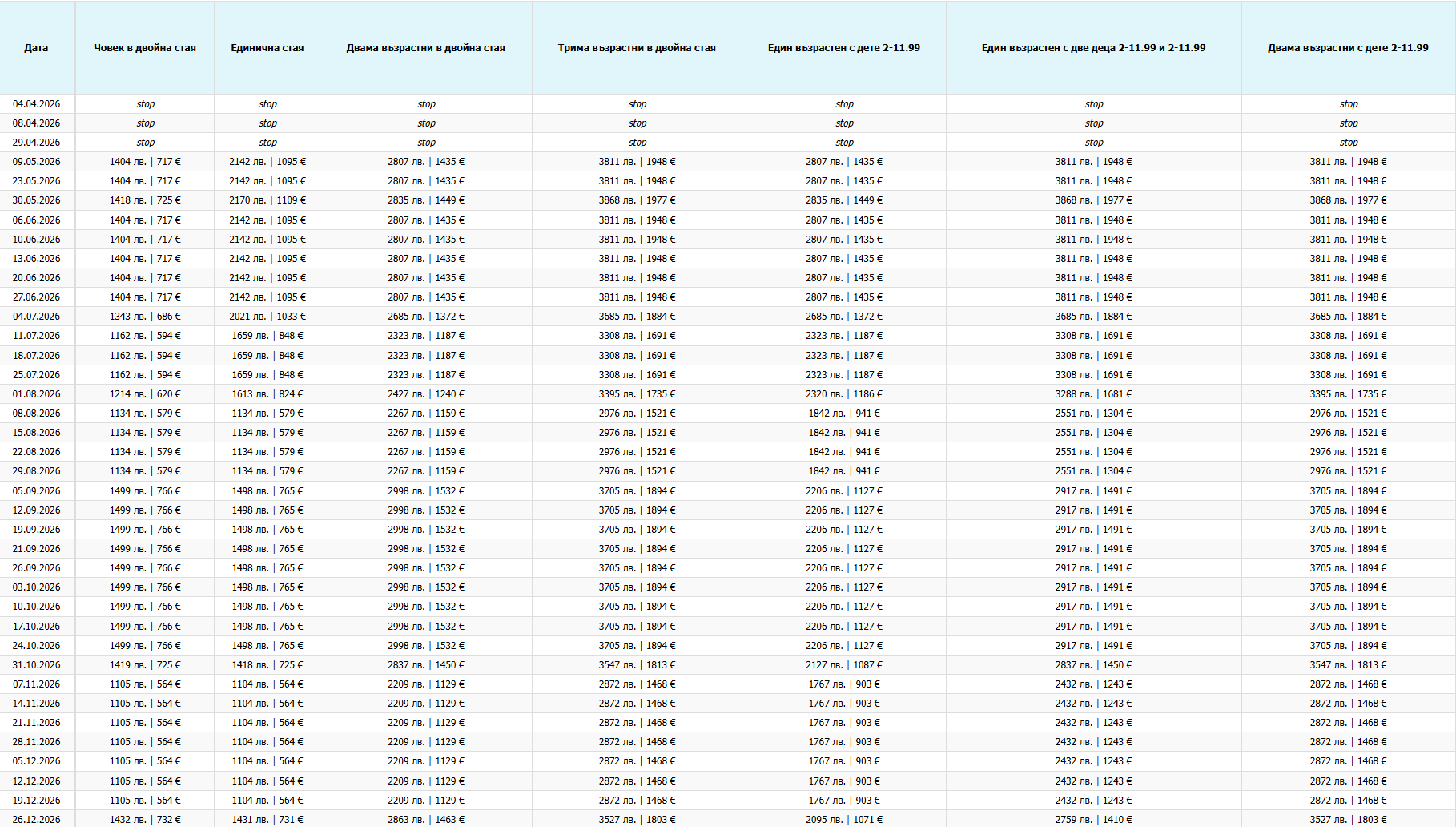The width and height of the screenshot is (1456, 827).
Task: Select the price 1214 лв. | 620 €
Action: (x=145, y=394)
